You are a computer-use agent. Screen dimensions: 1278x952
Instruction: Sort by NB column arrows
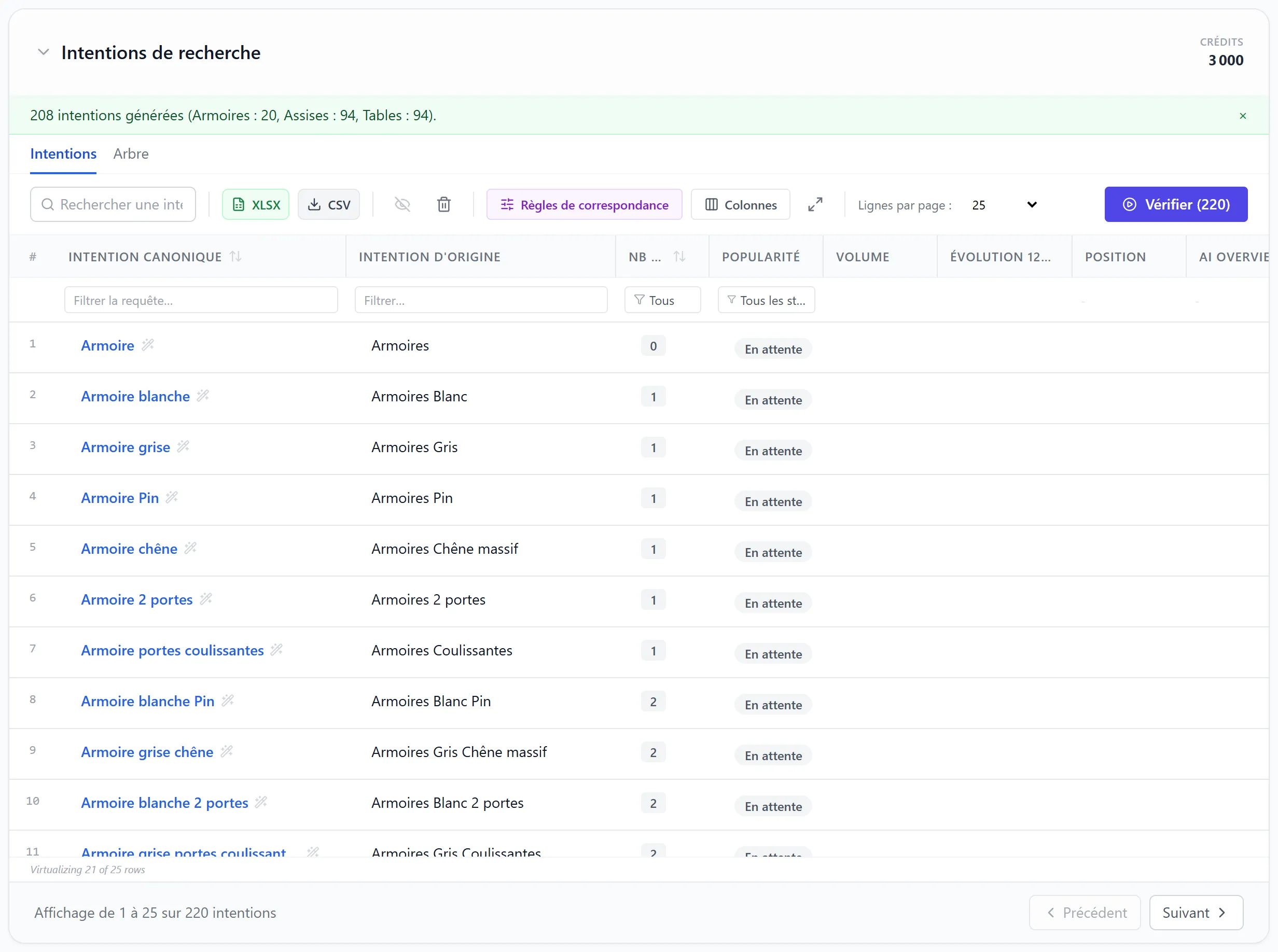679,257
